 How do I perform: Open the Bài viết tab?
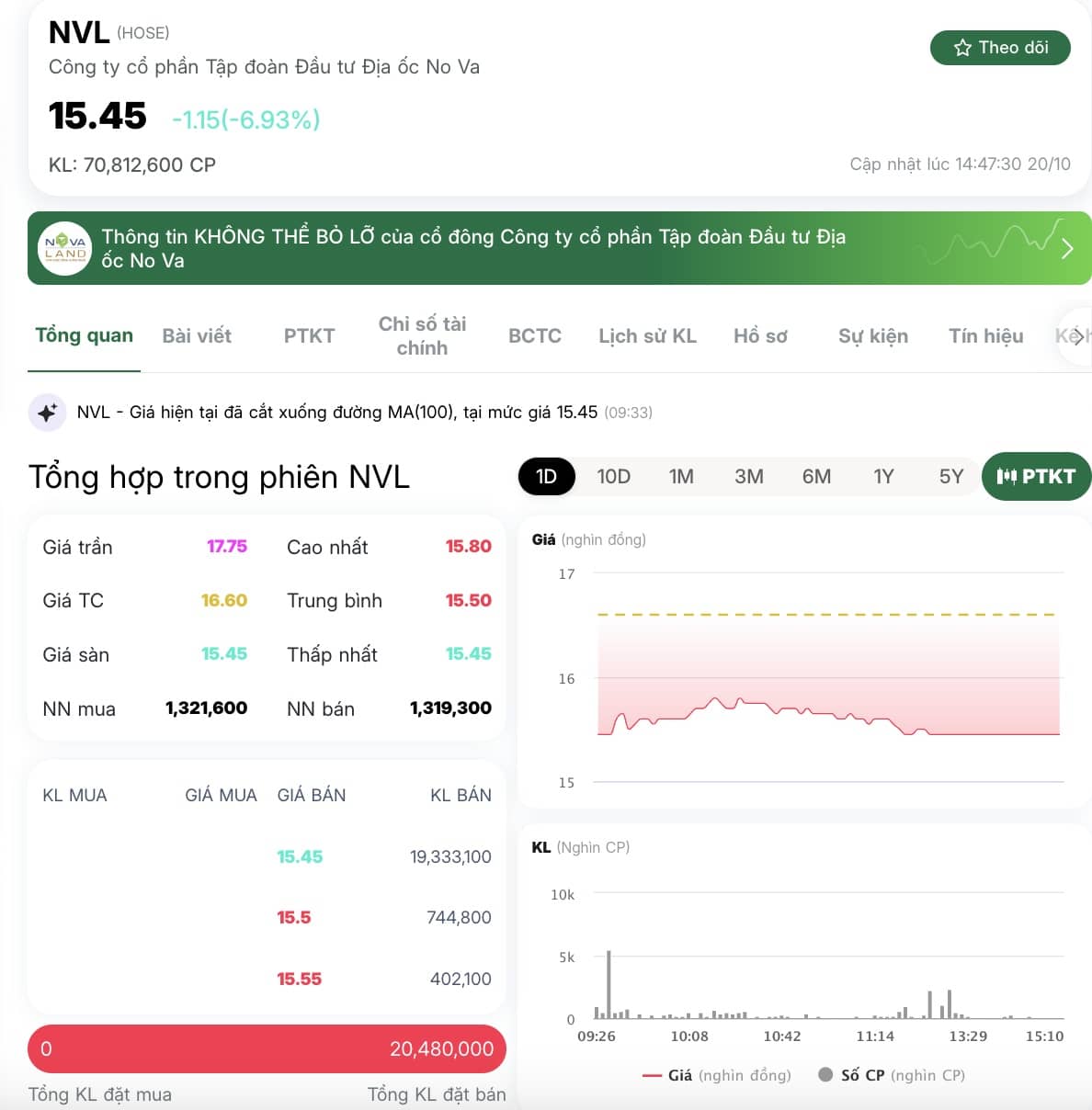(x=197, y=336)
